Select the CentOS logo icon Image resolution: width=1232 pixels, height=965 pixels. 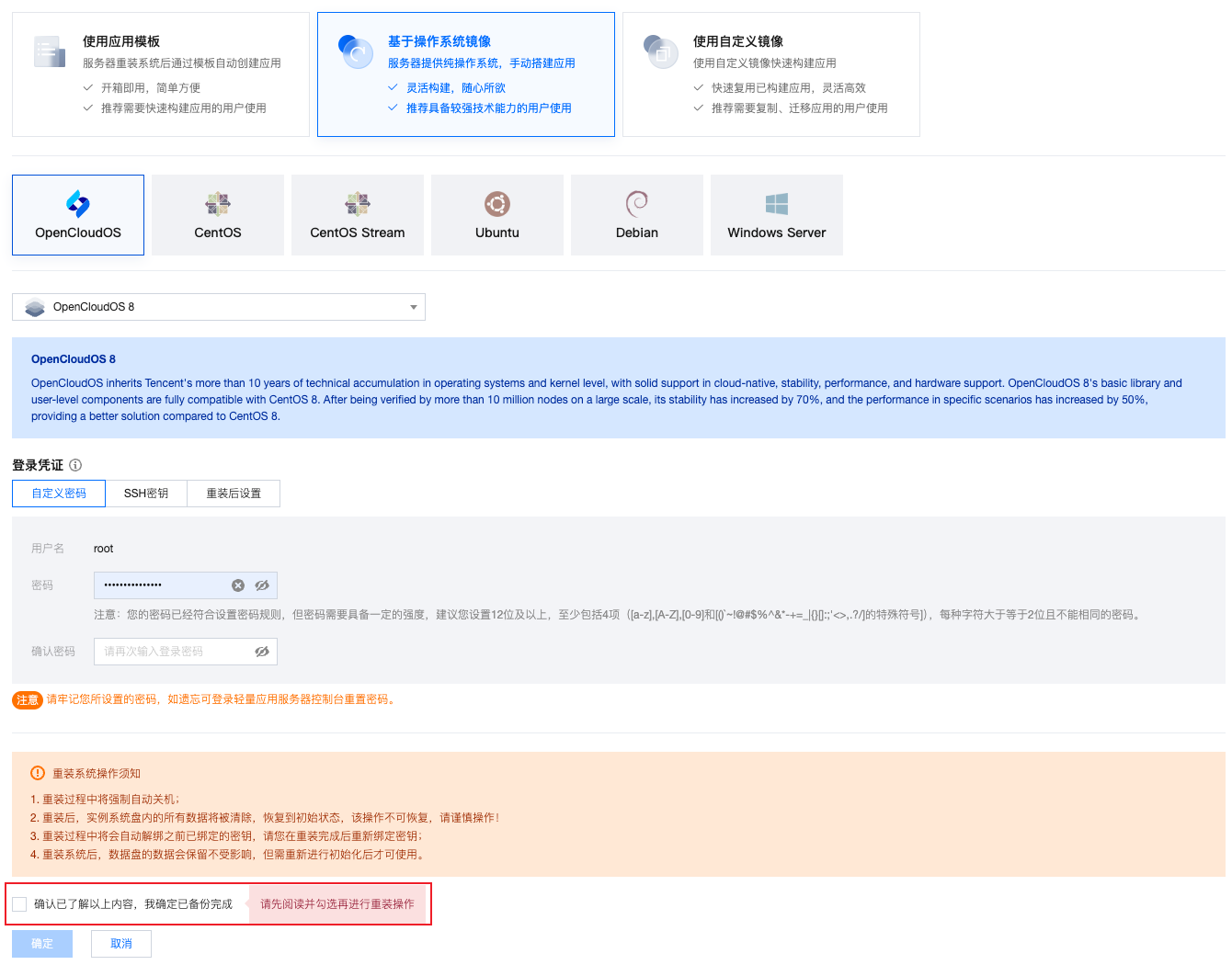click(218, 203)
